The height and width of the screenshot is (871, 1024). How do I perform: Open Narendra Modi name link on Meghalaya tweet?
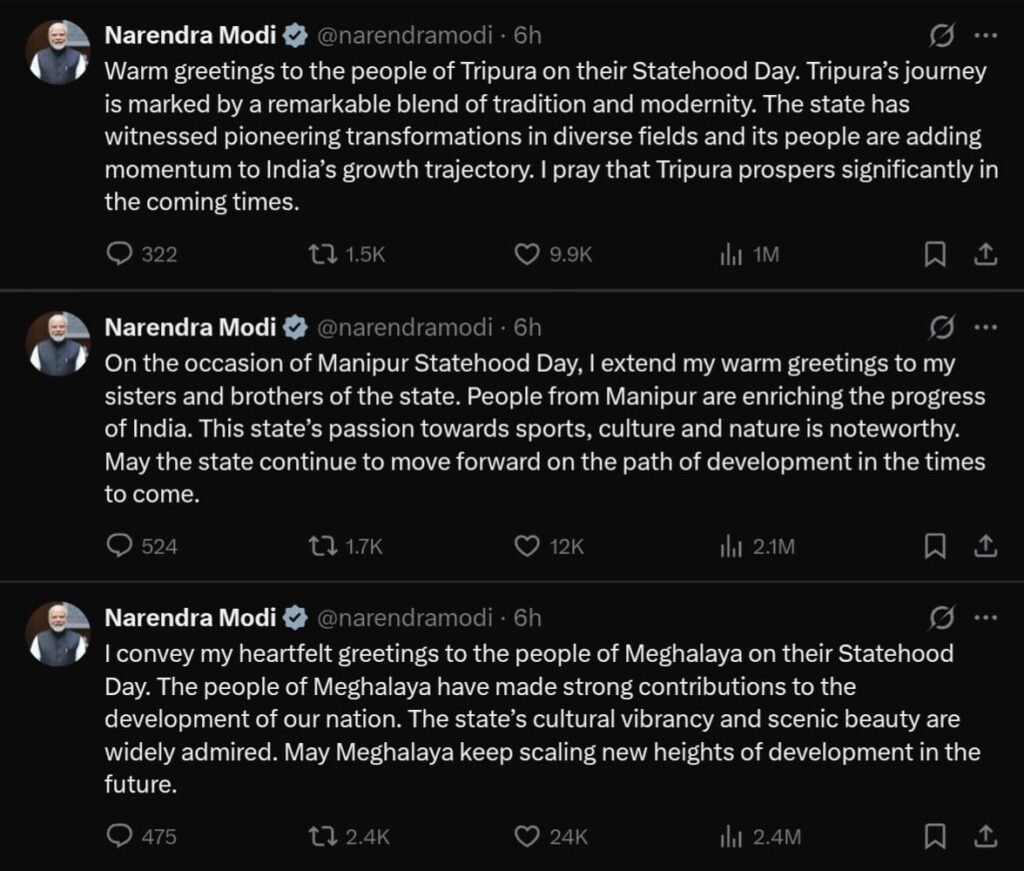tap(190, 618)
